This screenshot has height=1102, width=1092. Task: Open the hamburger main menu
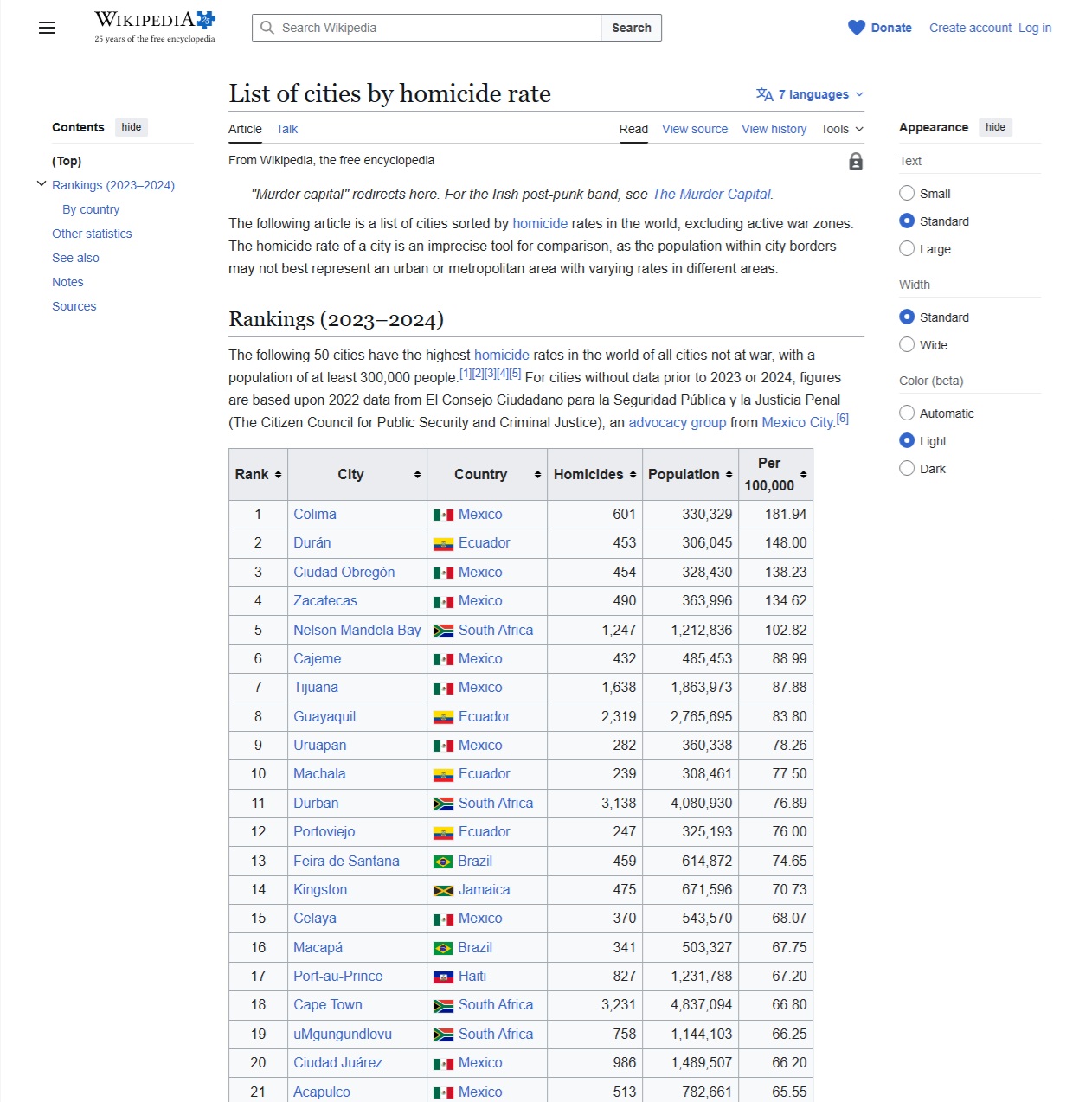(47, 28)
